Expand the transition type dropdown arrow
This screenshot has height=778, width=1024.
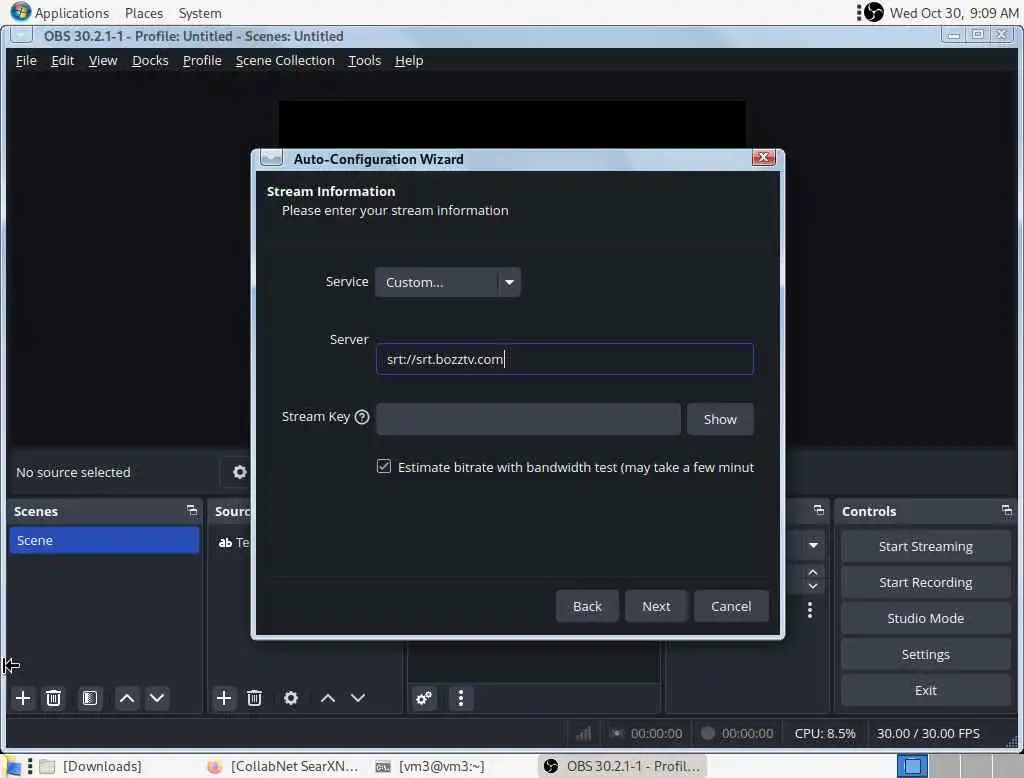pos(813,545)
